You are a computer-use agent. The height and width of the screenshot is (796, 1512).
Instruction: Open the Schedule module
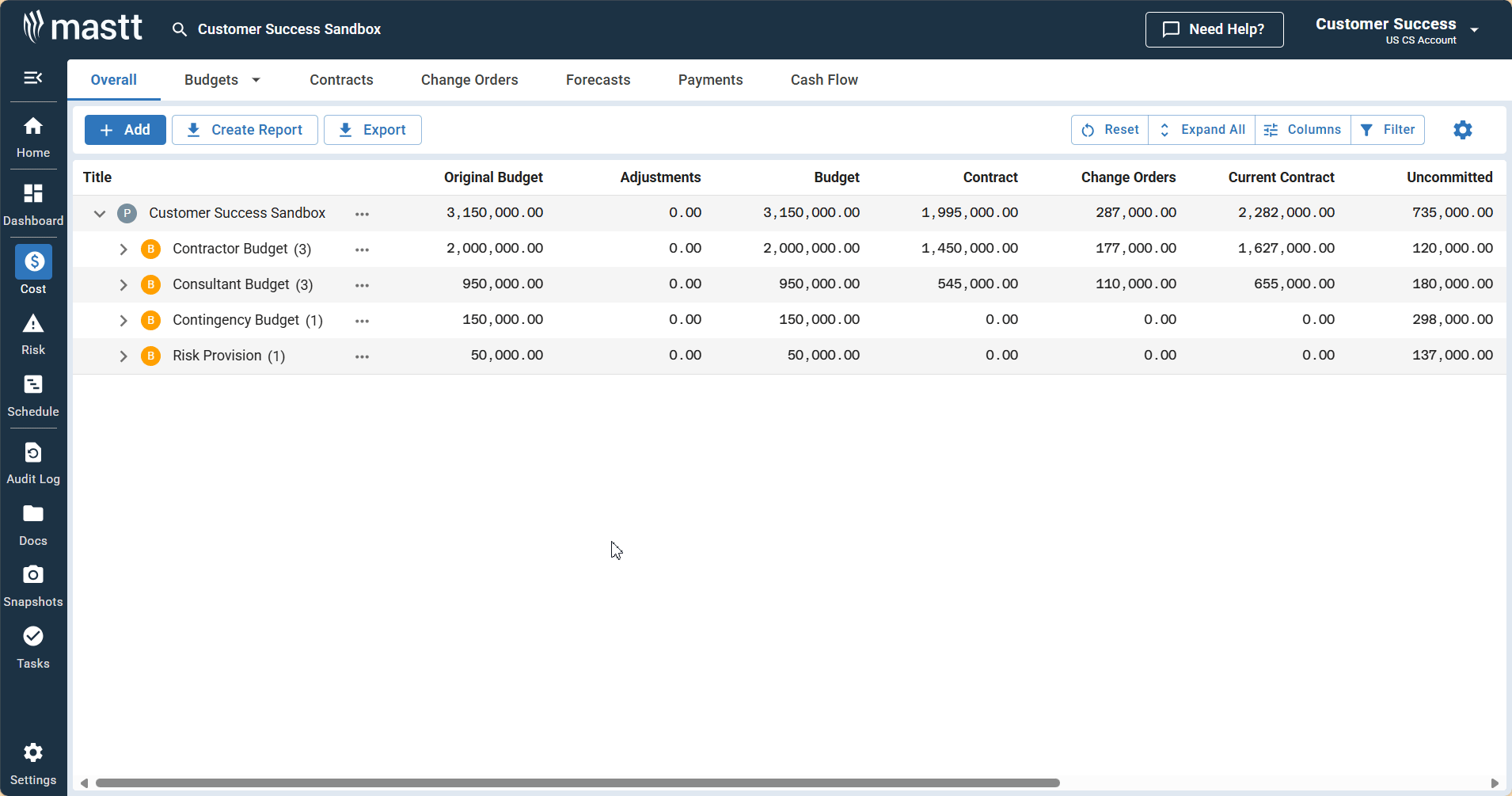click(x=33, y=396)
